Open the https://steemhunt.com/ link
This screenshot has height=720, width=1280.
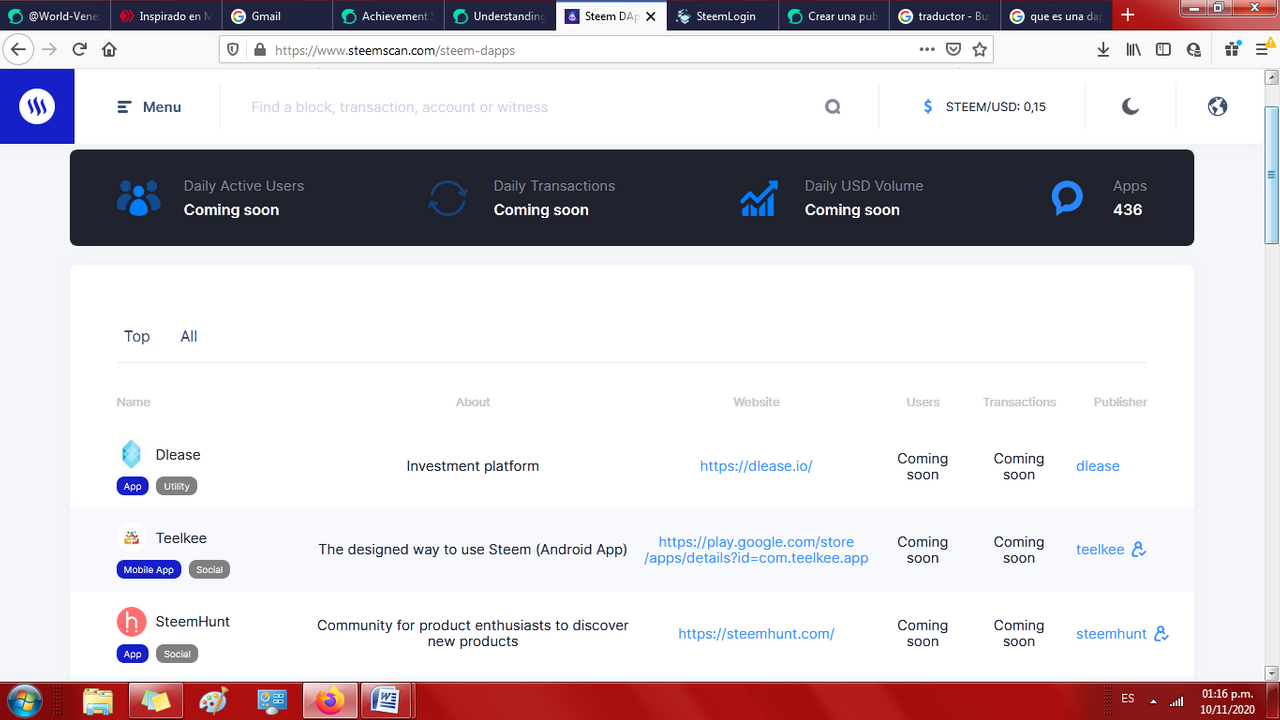[x=756, y=633]
